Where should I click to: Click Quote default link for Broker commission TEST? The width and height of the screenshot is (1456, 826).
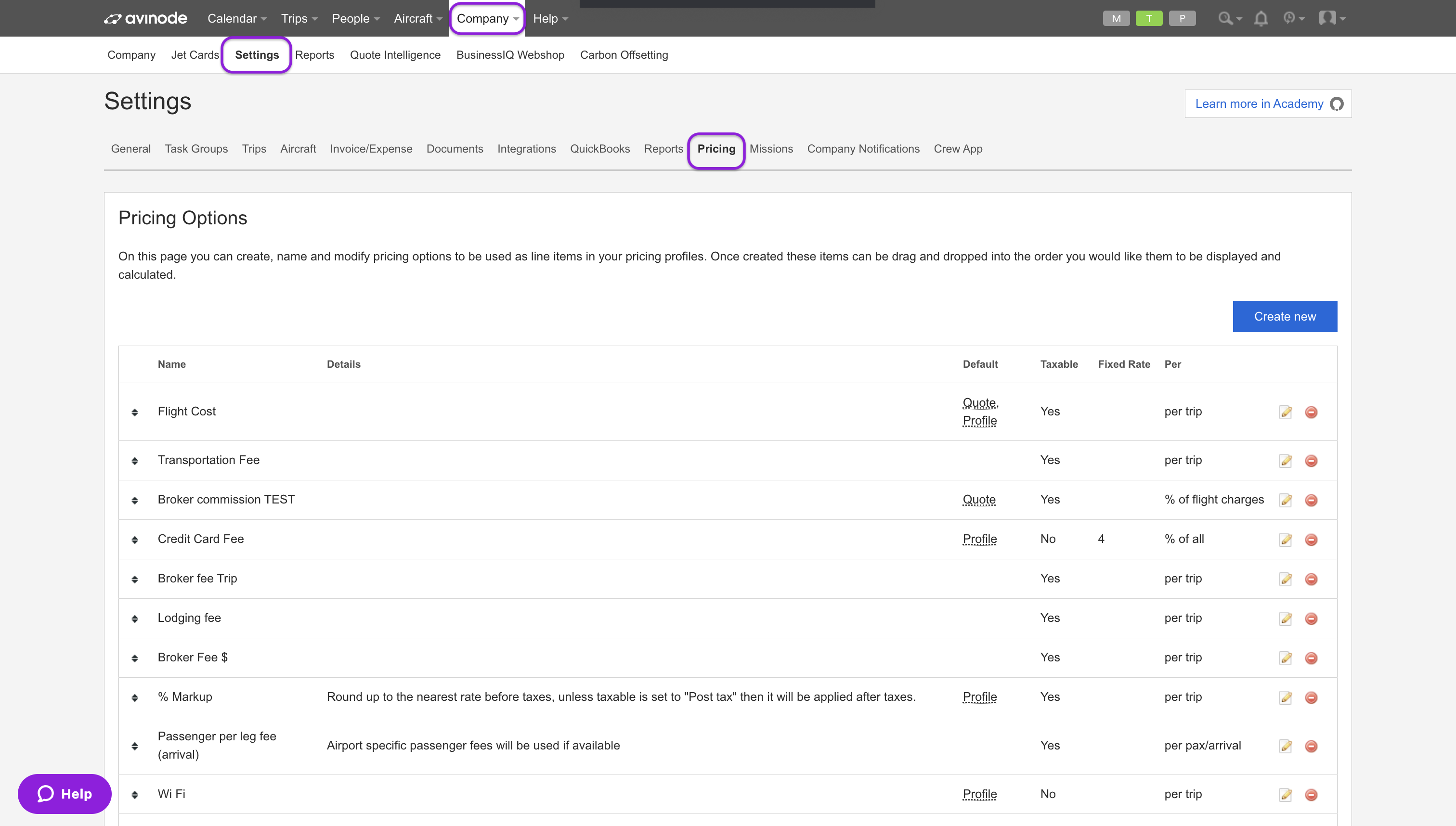979,500
